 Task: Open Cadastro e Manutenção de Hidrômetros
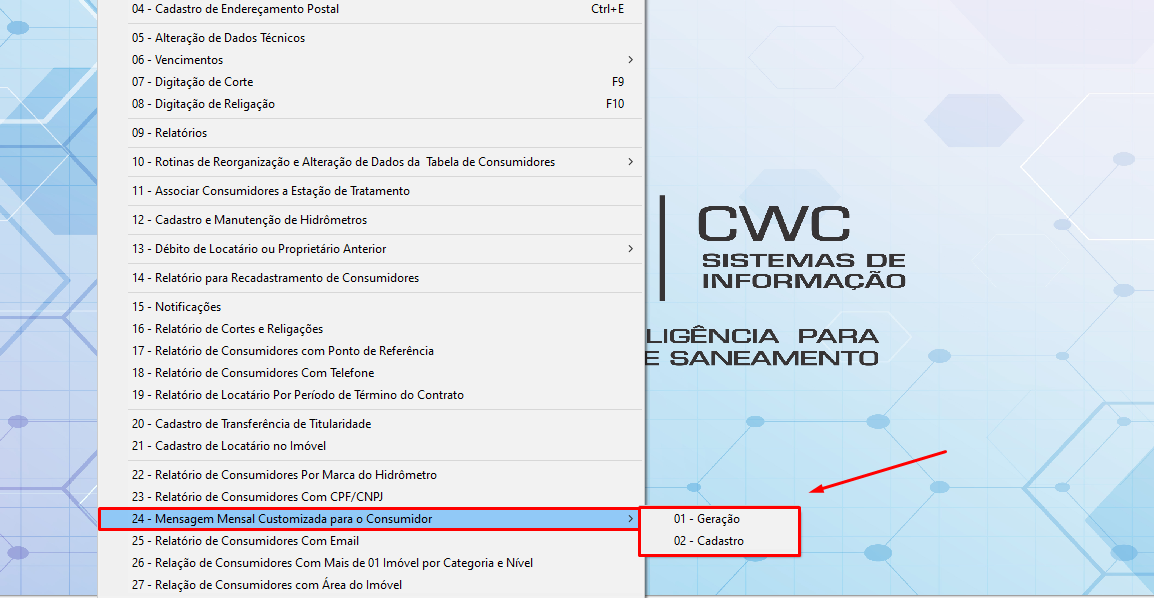click(249, 220)
